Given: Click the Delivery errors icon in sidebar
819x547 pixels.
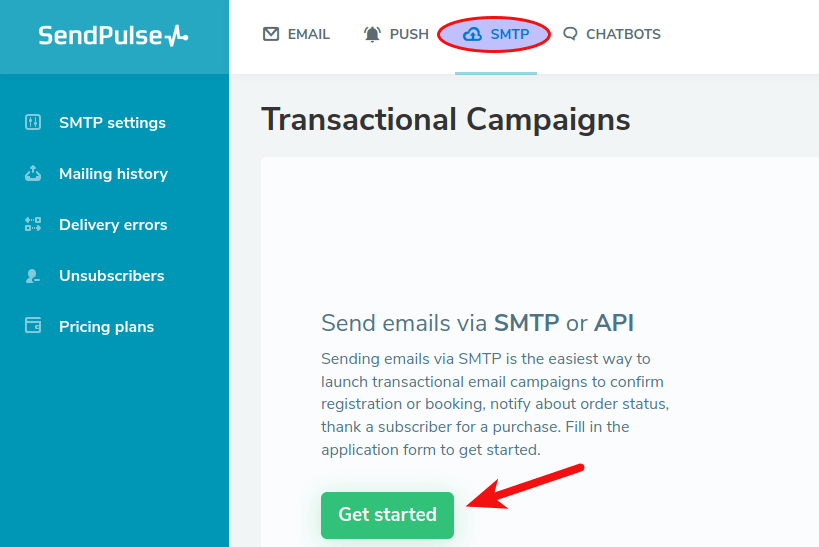Looking at the screenshot, I should (x=33, y=225).
